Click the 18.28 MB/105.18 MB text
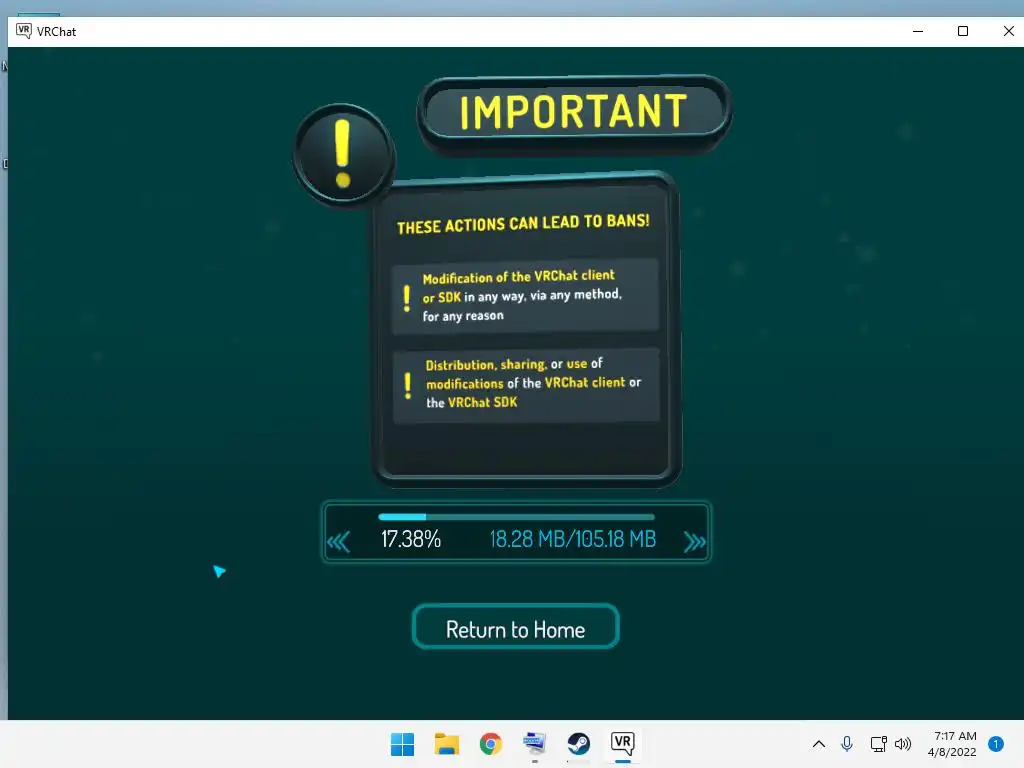This screenshot has width=1024, height=768. 573,539
